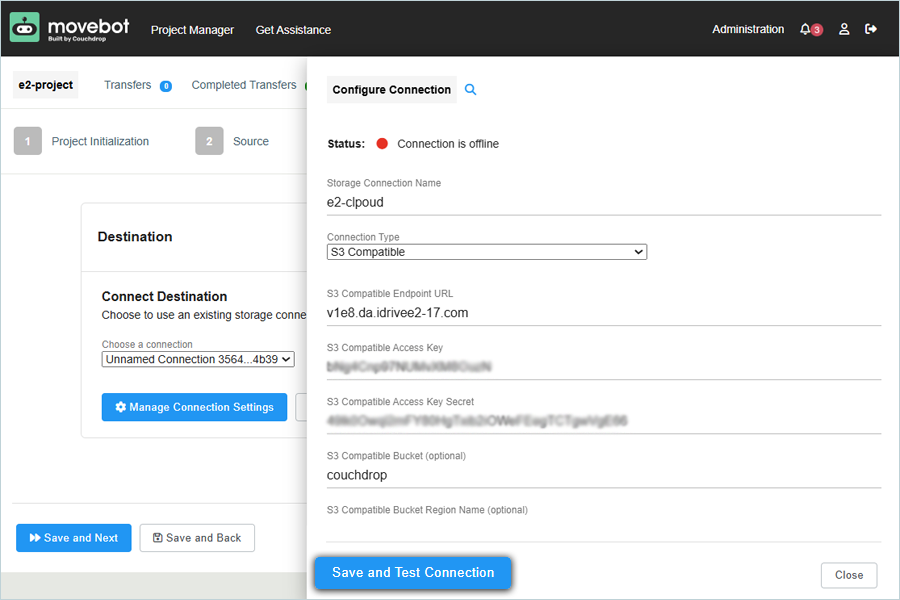900x600 pixels.
Task: Open the user profile icon
Action: [844, 30]
